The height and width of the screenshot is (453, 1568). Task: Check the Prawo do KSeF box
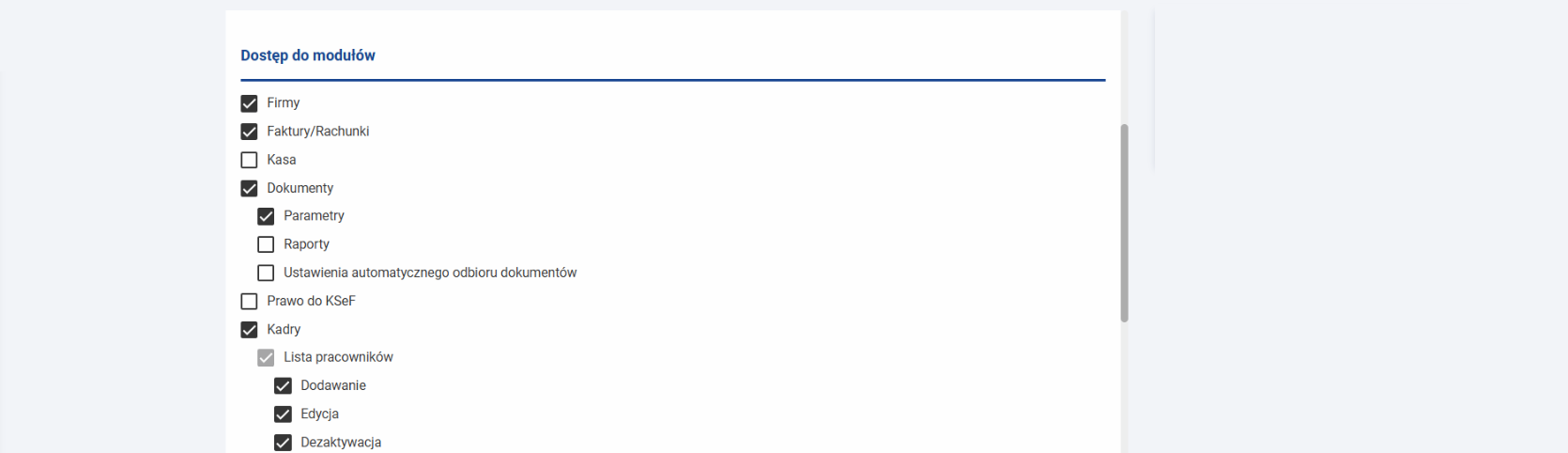pos(249,301)
